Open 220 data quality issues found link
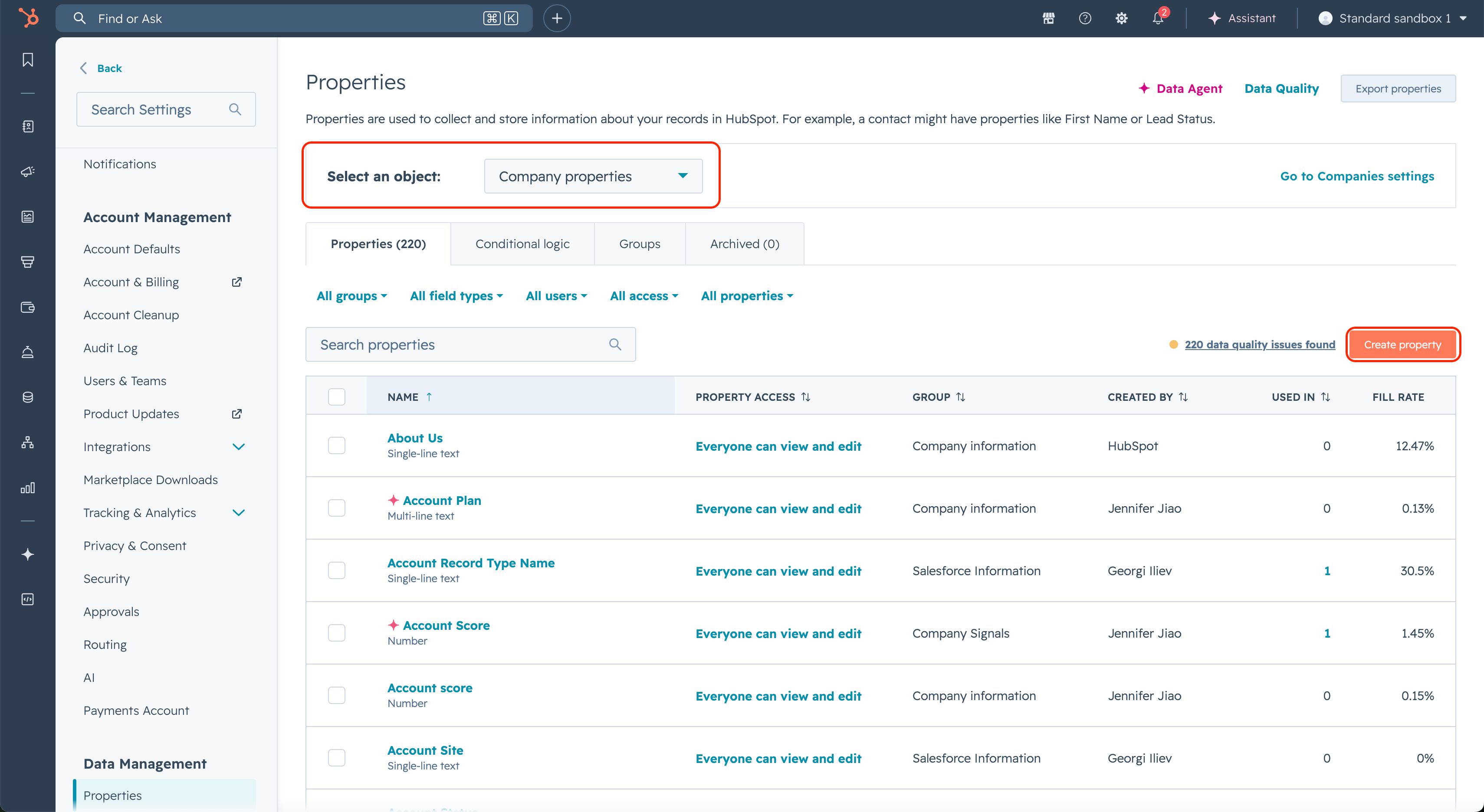This screenshot has height=812, width=1484. (1259, 344)
